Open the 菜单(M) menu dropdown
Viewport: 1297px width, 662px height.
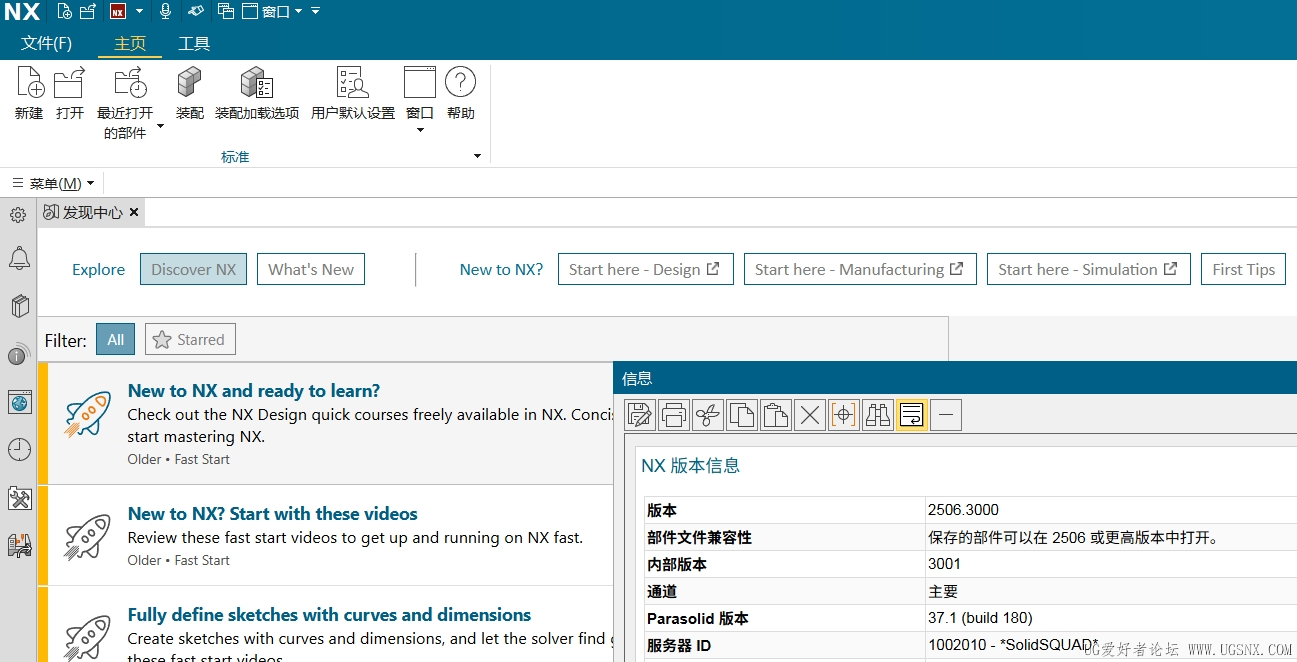pyautogui.click(x=53, y=183)
